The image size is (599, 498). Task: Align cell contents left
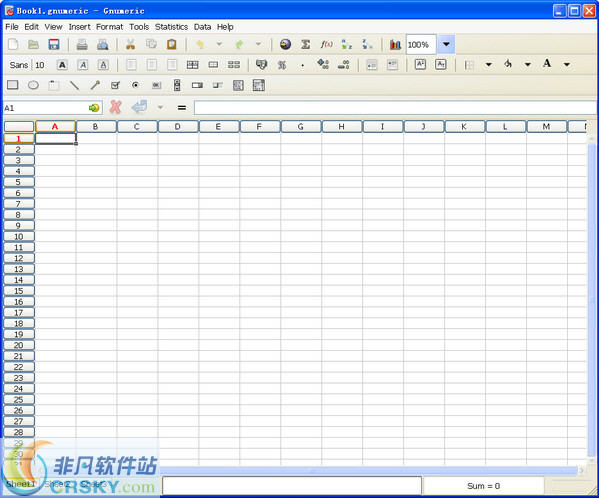[131, 65]
